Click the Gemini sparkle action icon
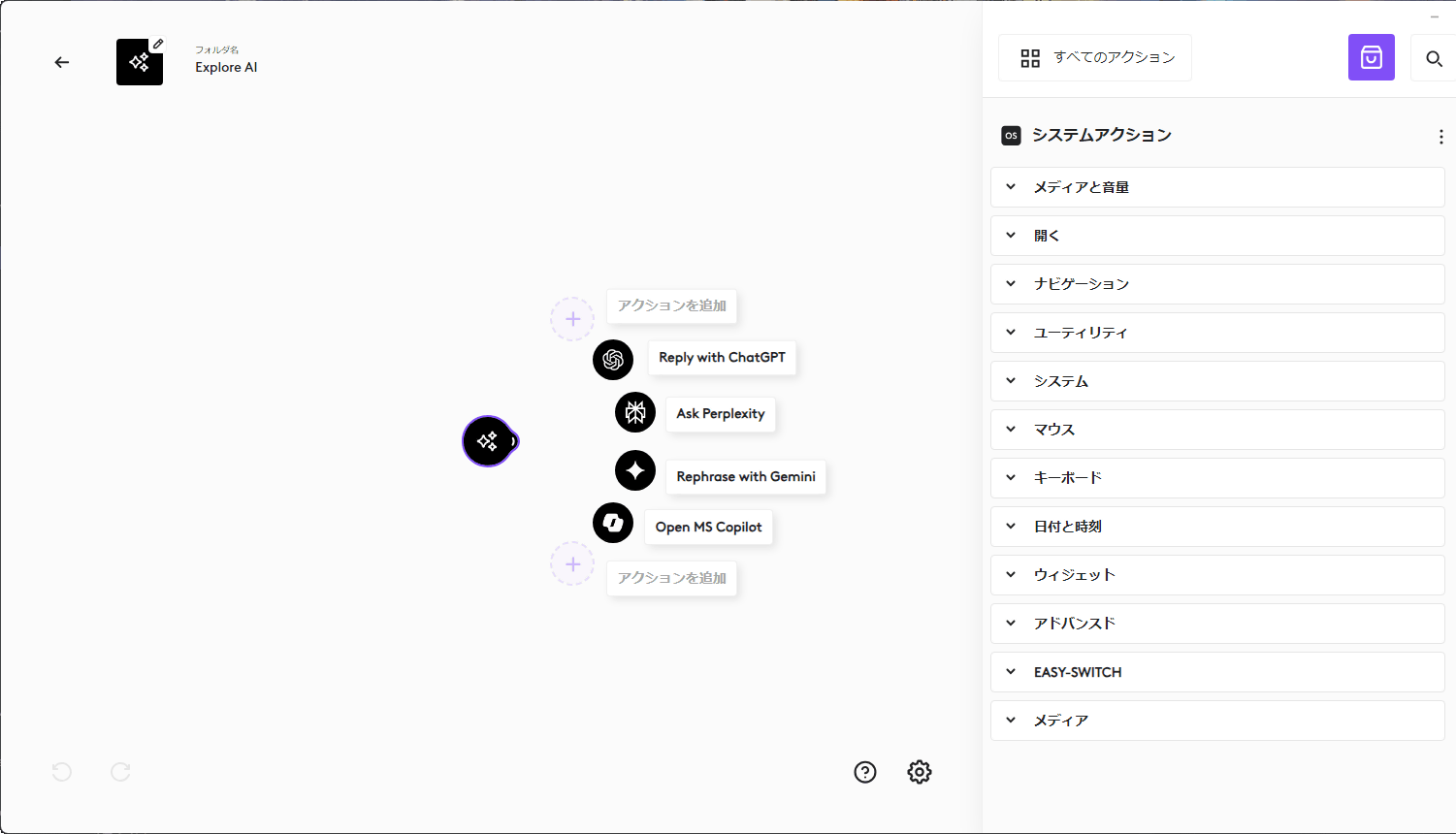Screen dimensions: 1456x834 pyautogui.click(x=635, y=470)
